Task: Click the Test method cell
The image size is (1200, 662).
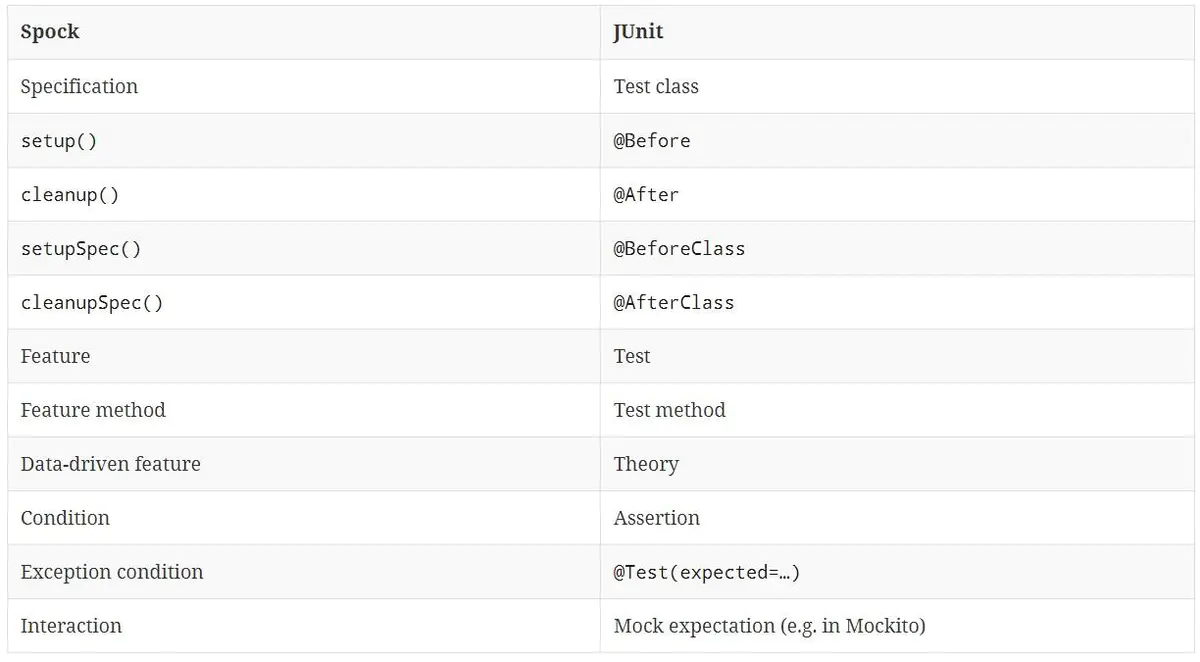Action: [669, 410]
